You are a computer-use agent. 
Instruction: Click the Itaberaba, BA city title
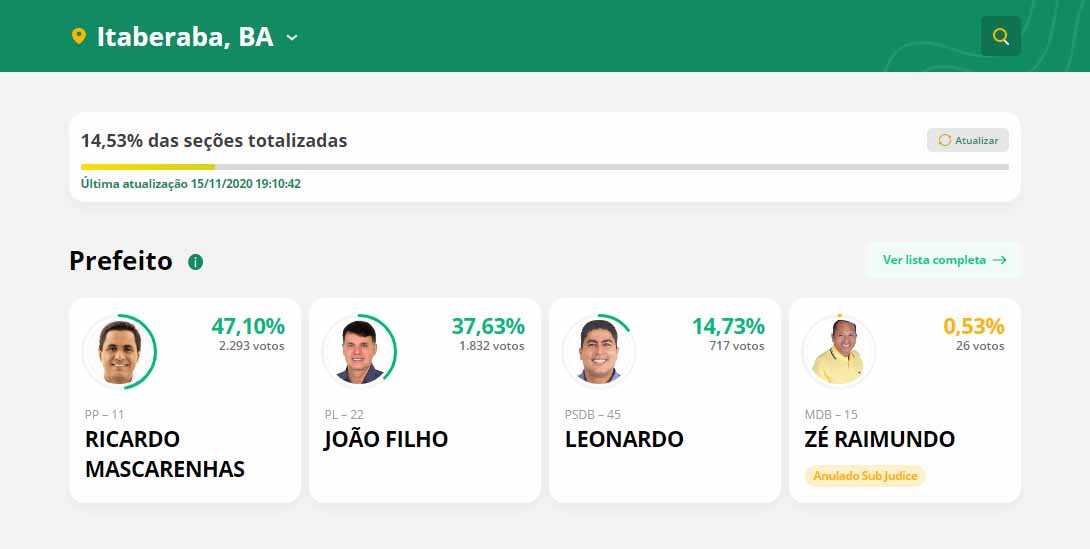click(185, 38)
